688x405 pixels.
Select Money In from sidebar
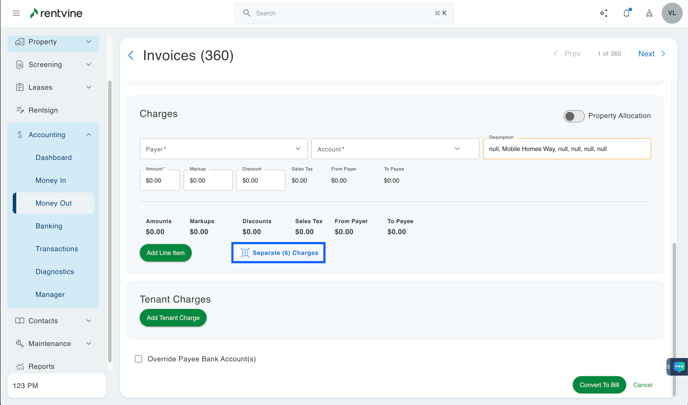[x=51, y=181]
